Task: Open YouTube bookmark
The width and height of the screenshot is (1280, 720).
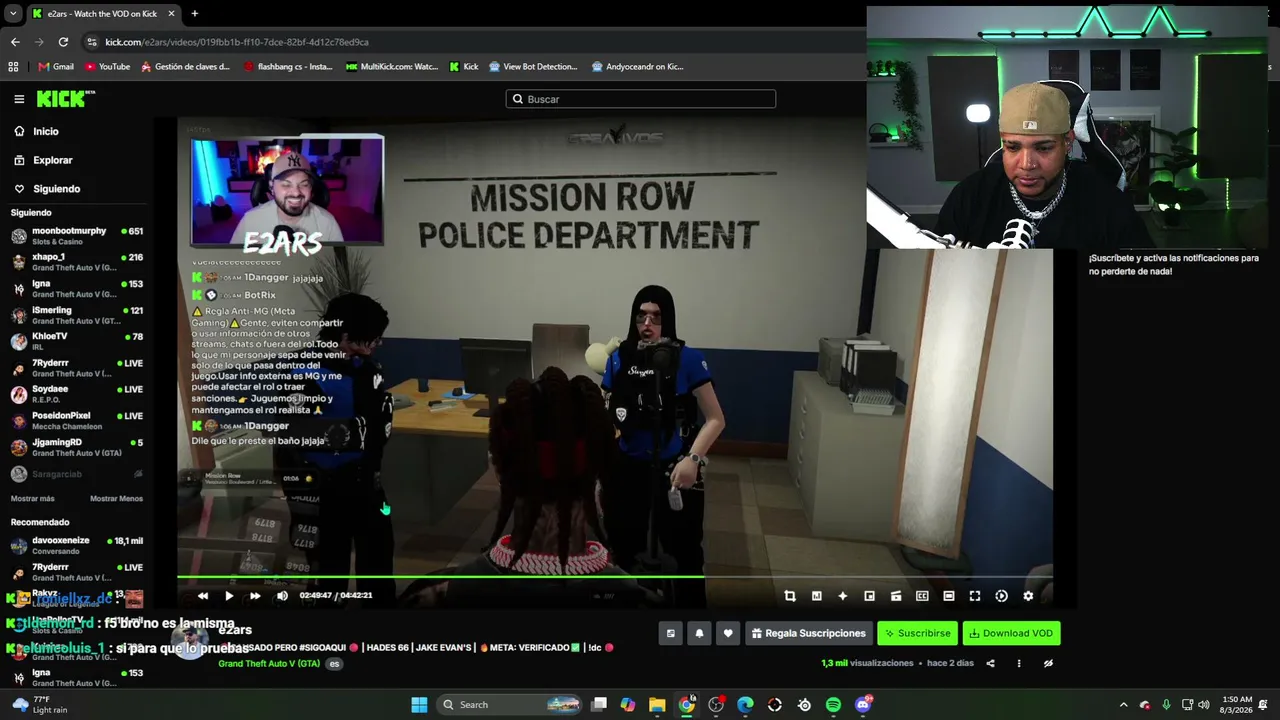Action: pyautogui.click(x=107, y=67)
